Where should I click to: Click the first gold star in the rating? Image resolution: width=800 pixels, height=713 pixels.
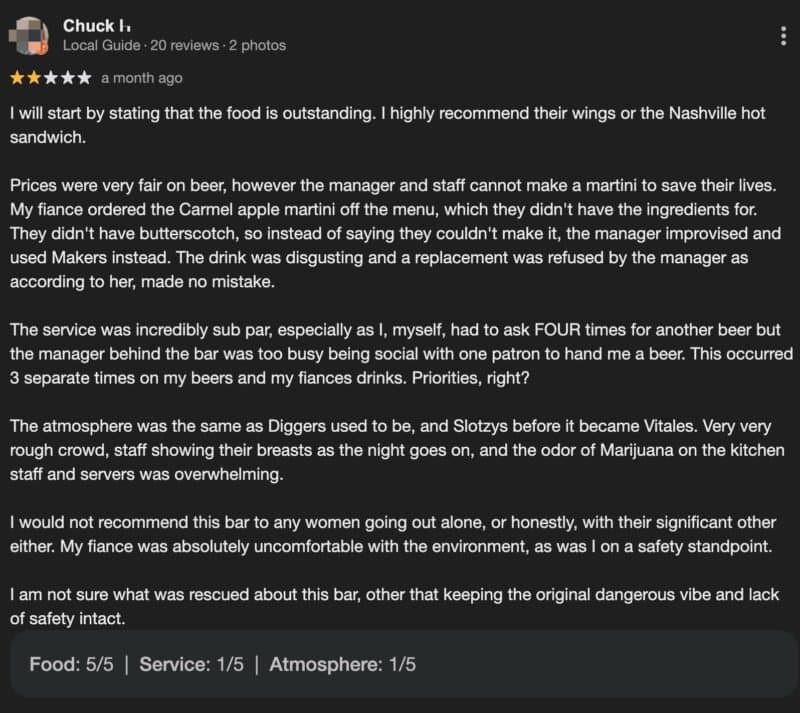point(18,77)
